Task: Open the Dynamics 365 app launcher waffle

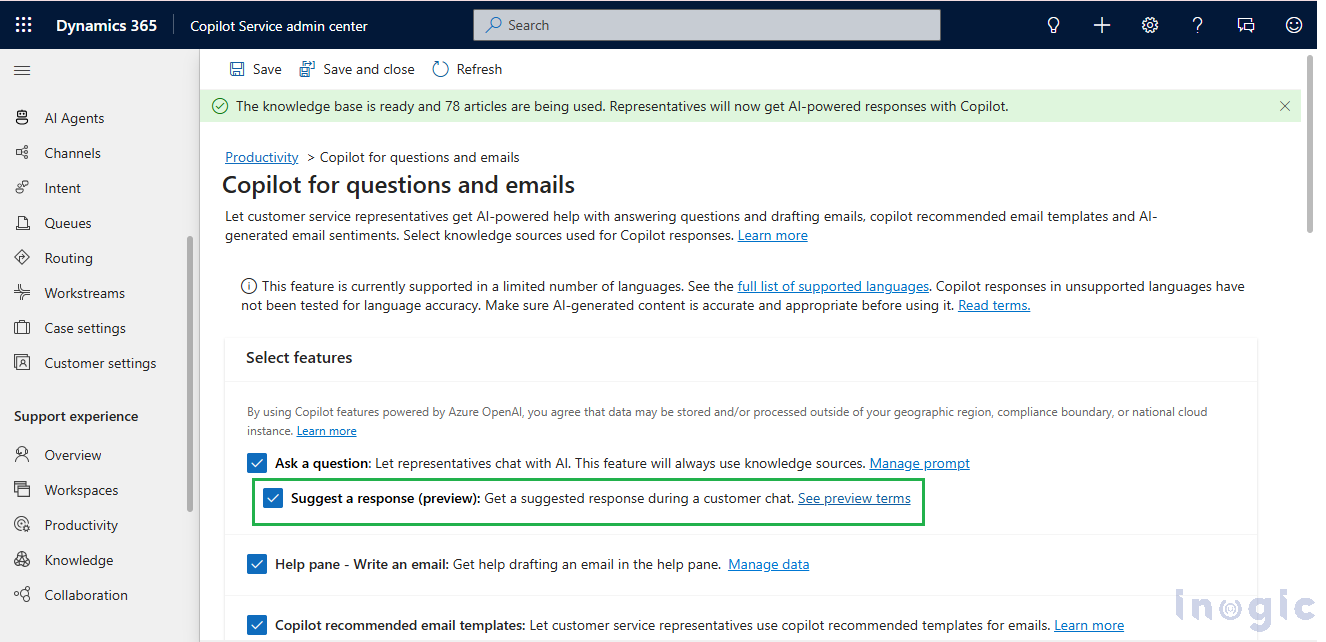Action: click(x=23, y=25)
